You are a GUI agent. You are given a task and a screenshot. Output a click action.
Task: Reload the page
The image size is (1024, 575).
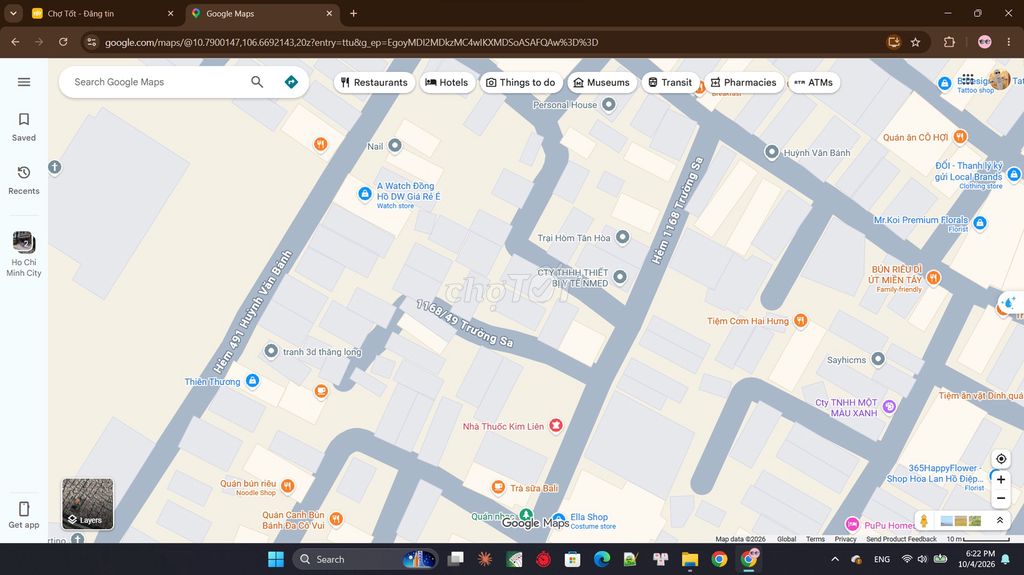click(x=63, y=42)
